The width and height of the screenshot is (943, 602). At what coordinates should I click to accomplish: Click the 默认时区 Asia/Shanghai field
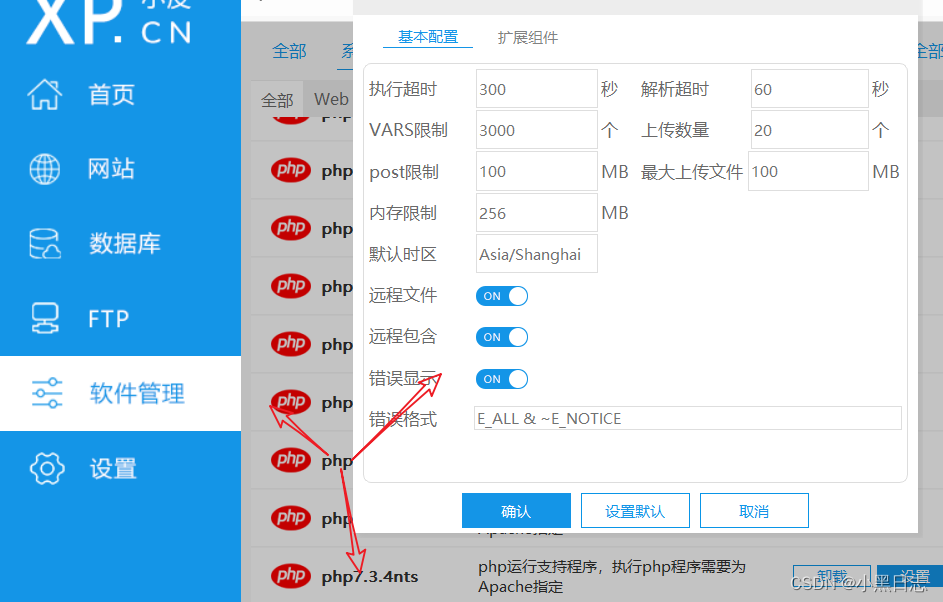coord(536,254)
